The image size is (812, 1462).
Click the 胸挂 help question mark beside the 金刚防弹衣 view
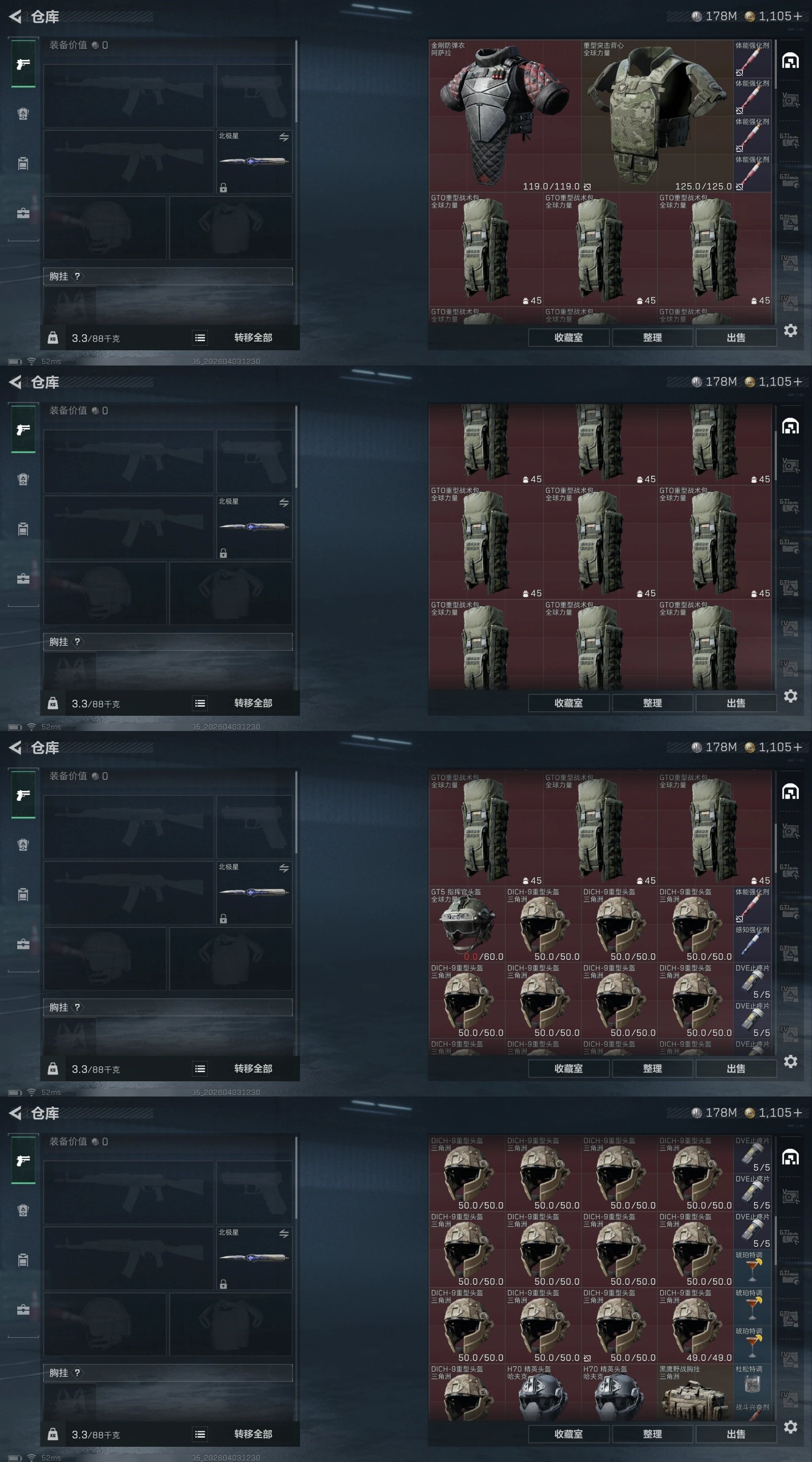77,276
